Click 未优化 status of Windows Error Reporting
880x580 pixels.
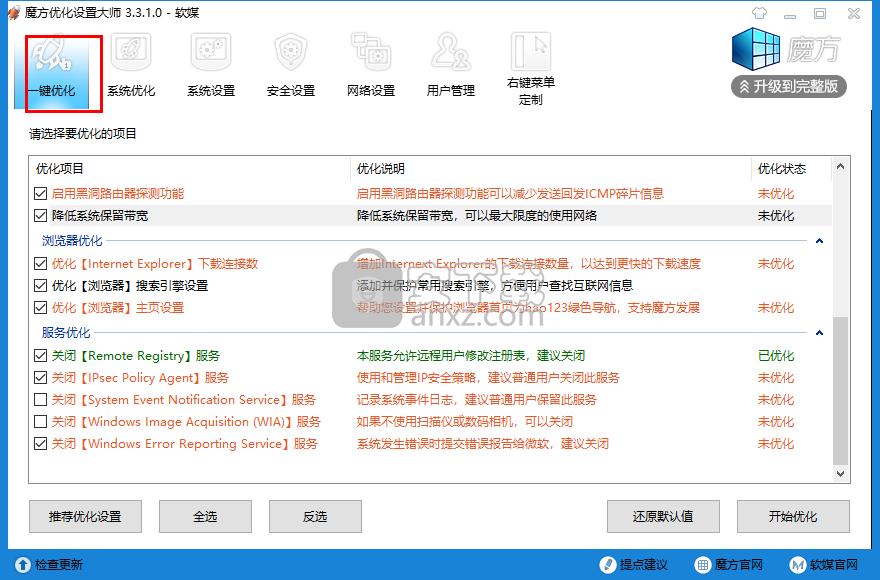pos(776,444)
